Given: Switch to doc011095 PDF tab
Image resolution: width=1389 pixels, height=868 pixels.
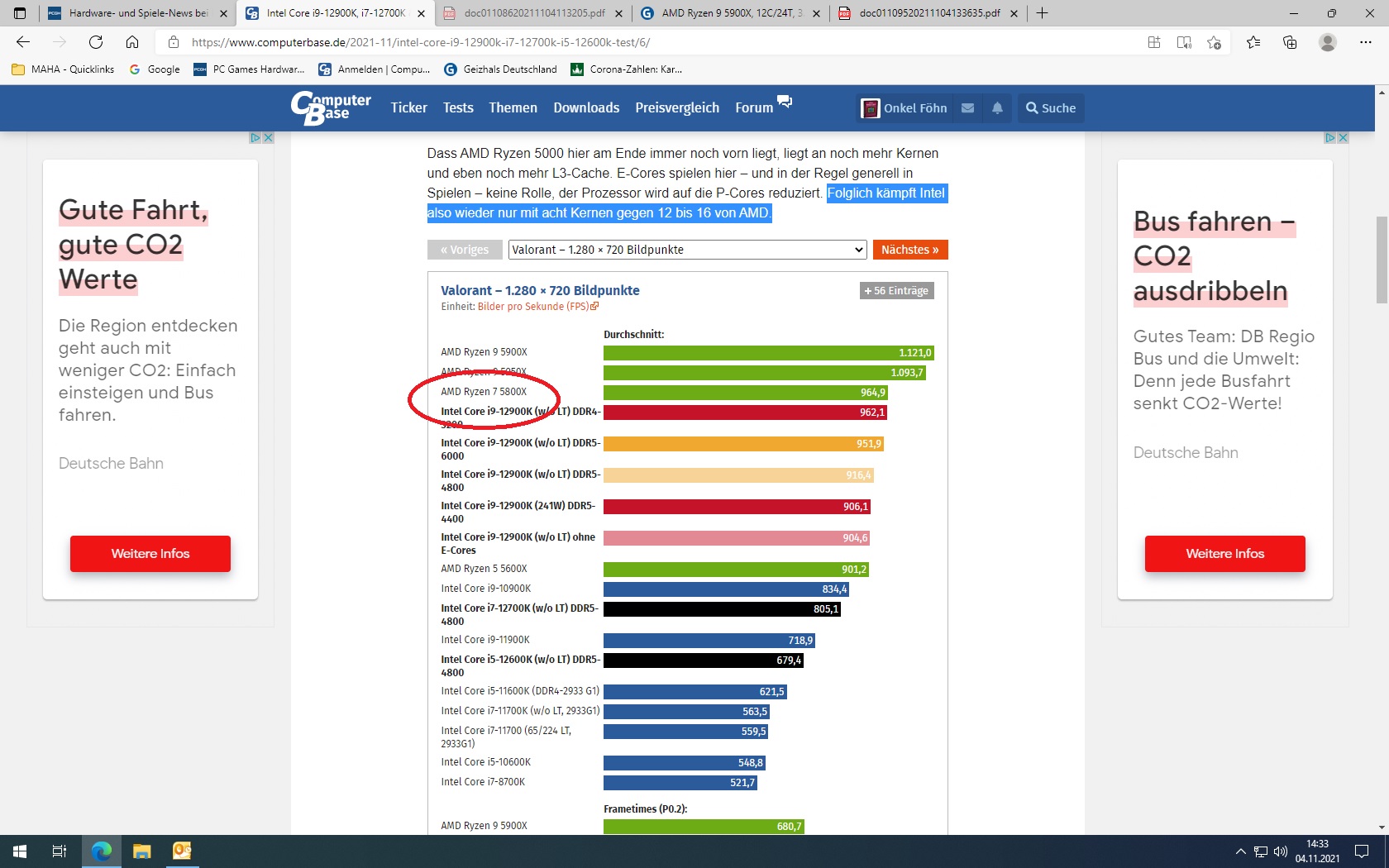Looking at the screenshot, I should click(929, 13).
